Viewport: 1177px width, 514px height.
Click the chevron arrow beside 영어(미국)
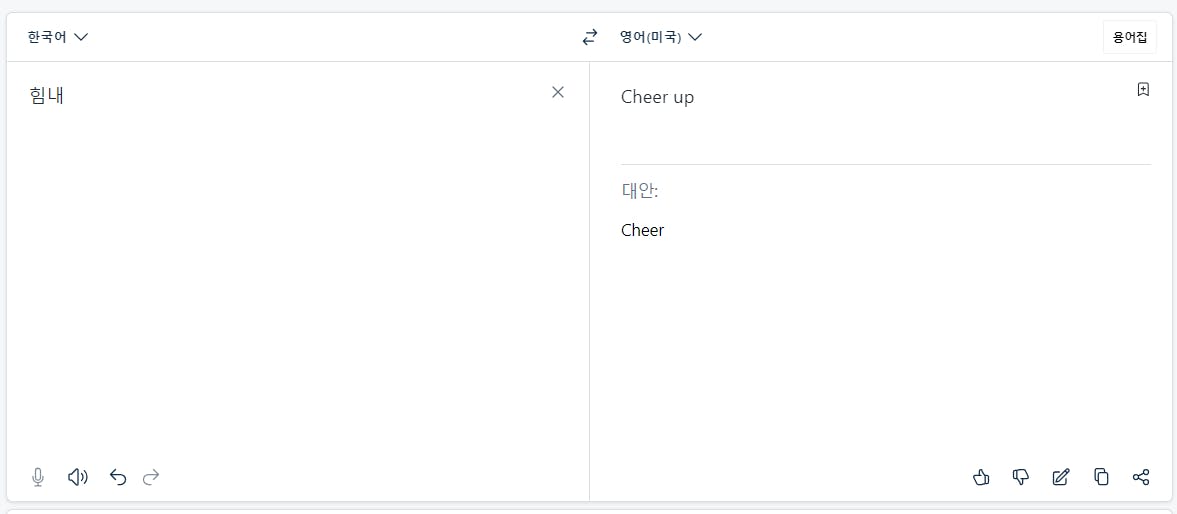[695, 37]
